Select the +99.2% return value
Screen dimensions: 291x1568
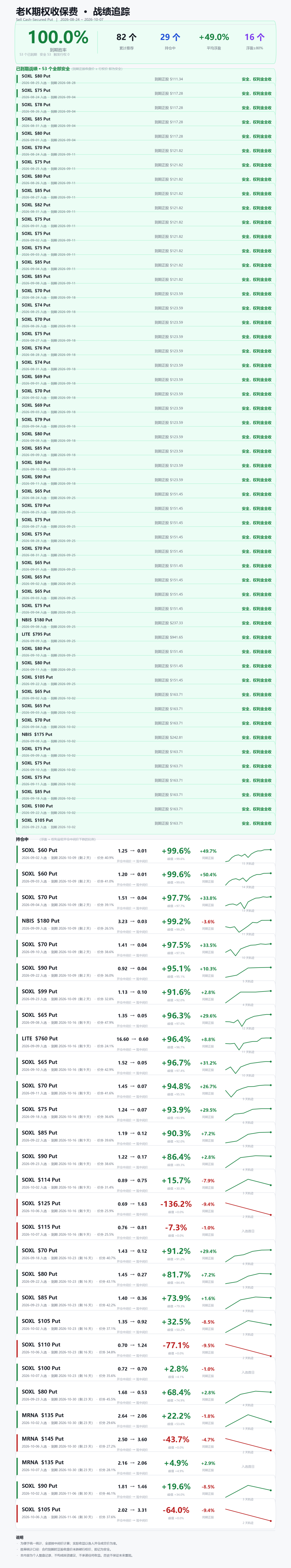(176, 922)
